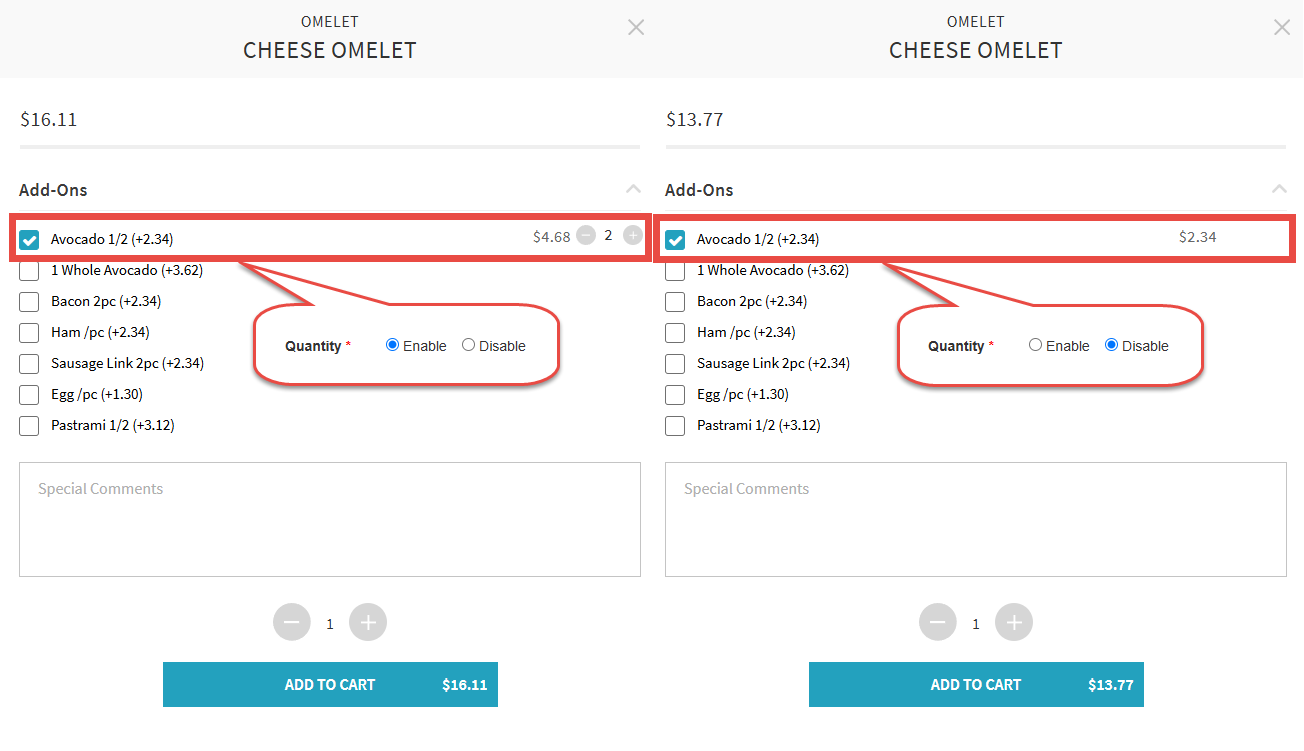Click the left Special Comments text box

click(x=330, y=519)
